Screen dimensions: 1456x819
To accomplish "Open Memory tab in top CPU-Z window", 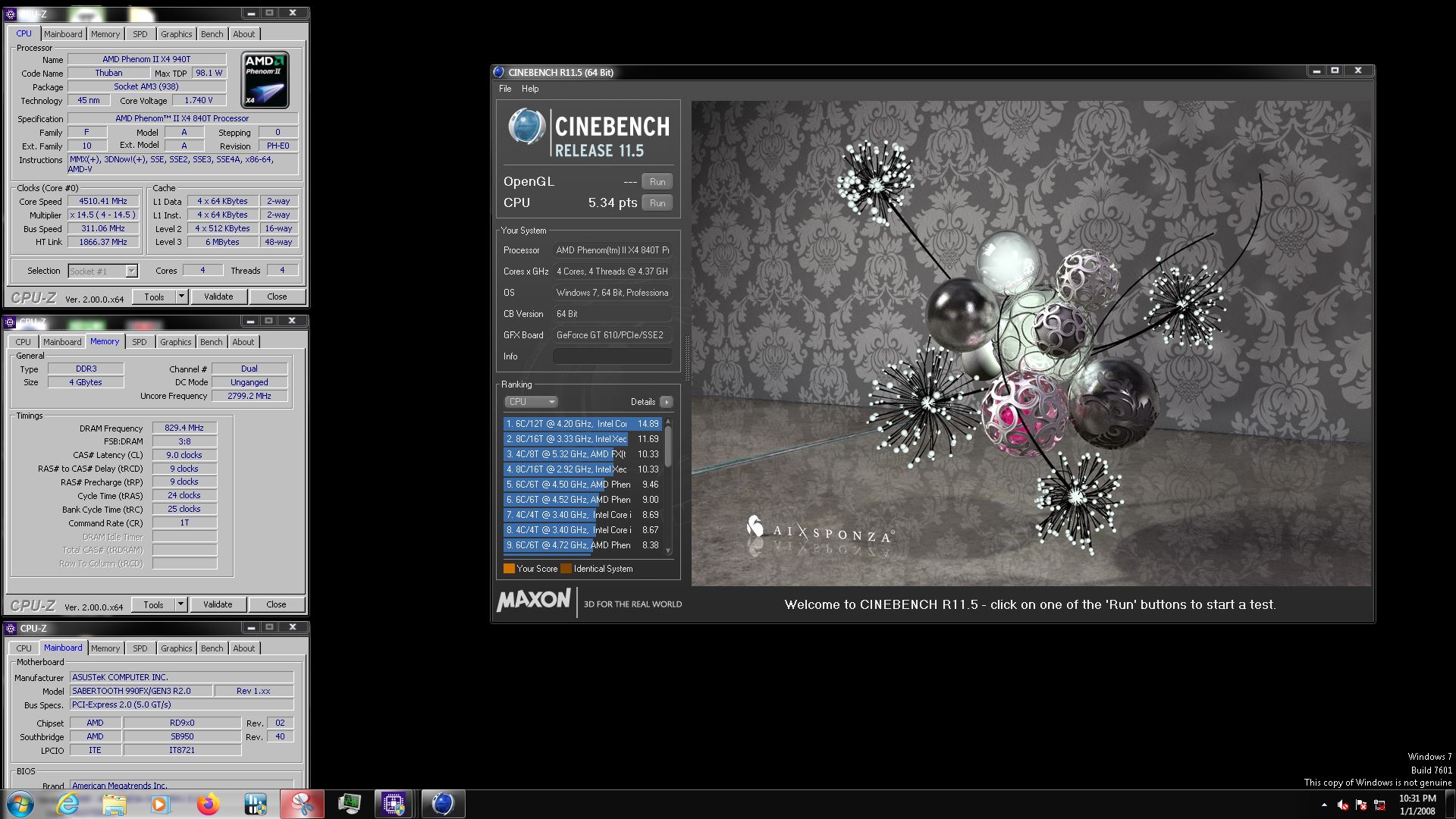I will (105, 34).
